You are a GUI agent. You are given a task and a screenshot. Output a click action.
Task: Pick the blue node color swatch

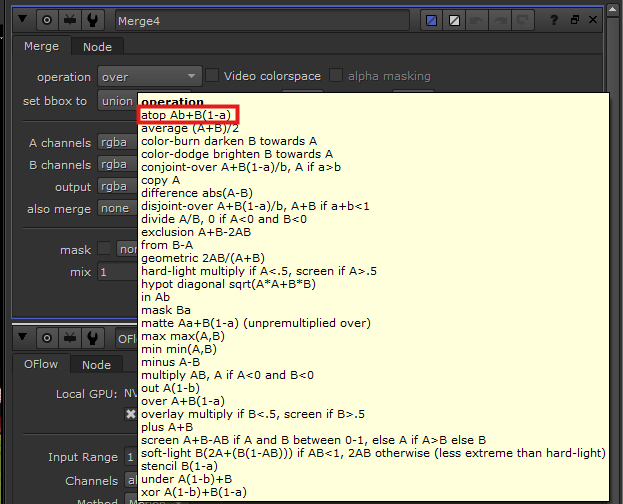[x=430, y=19]
